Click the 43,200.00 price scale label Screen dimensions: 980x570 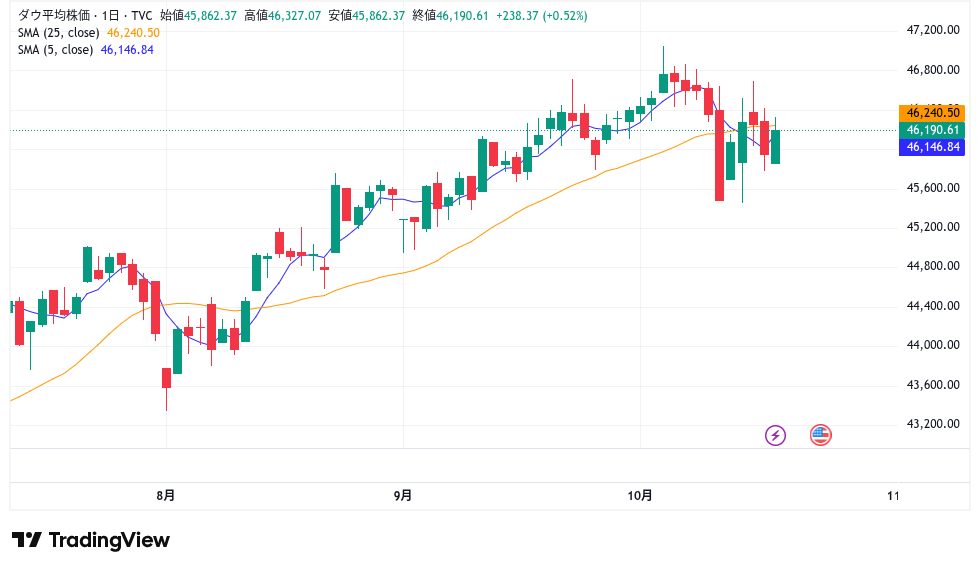[932, 424]
